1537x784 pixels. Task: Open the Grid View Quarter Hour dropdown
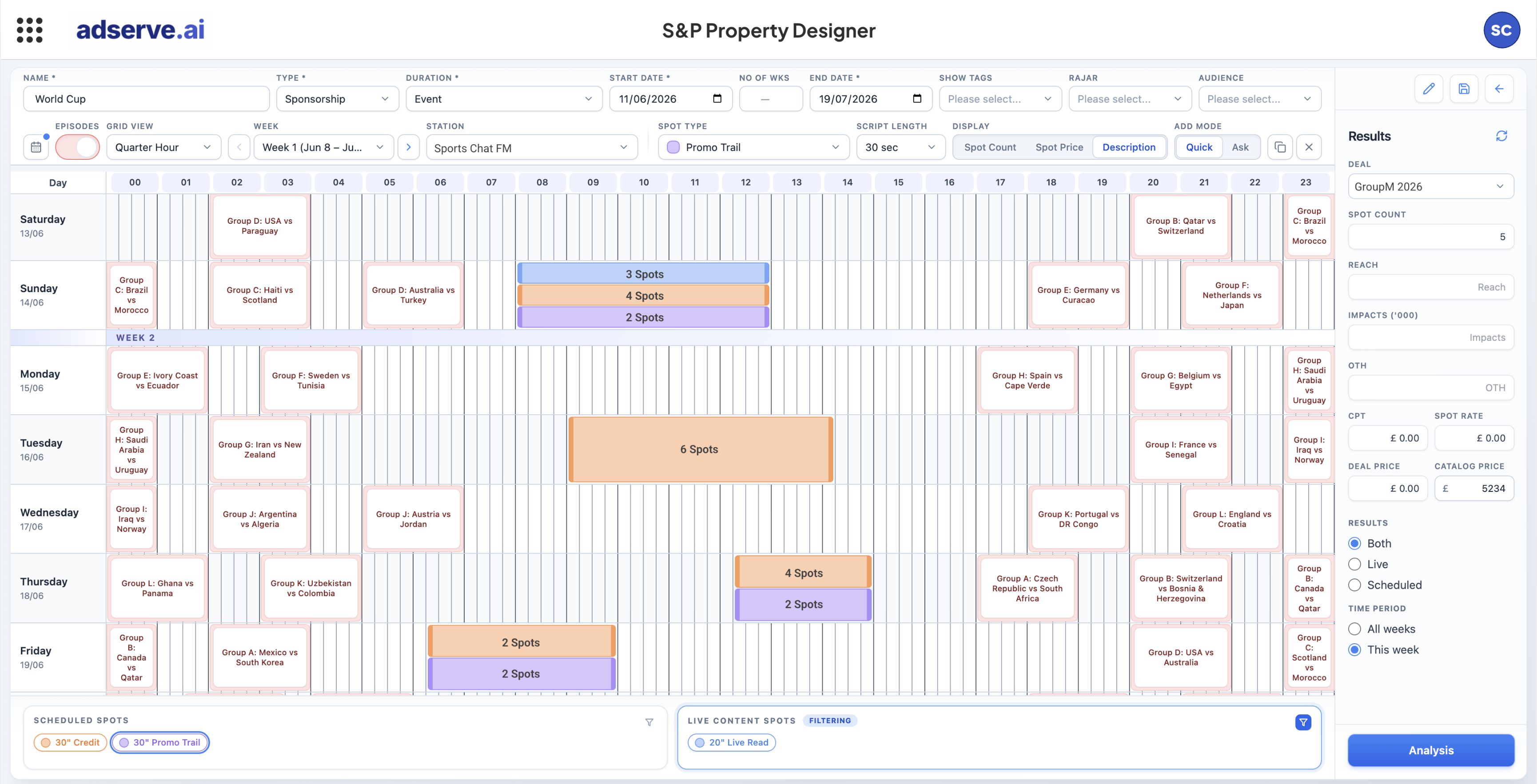[x=163, y=147]
